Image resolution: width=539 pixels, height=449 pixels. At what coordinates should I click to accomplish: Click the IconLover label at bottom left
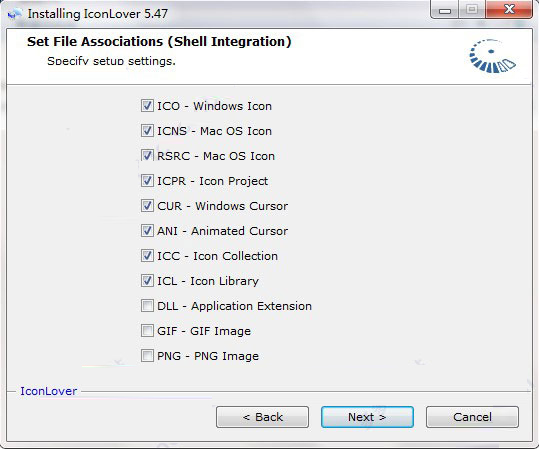click(48, 391)
